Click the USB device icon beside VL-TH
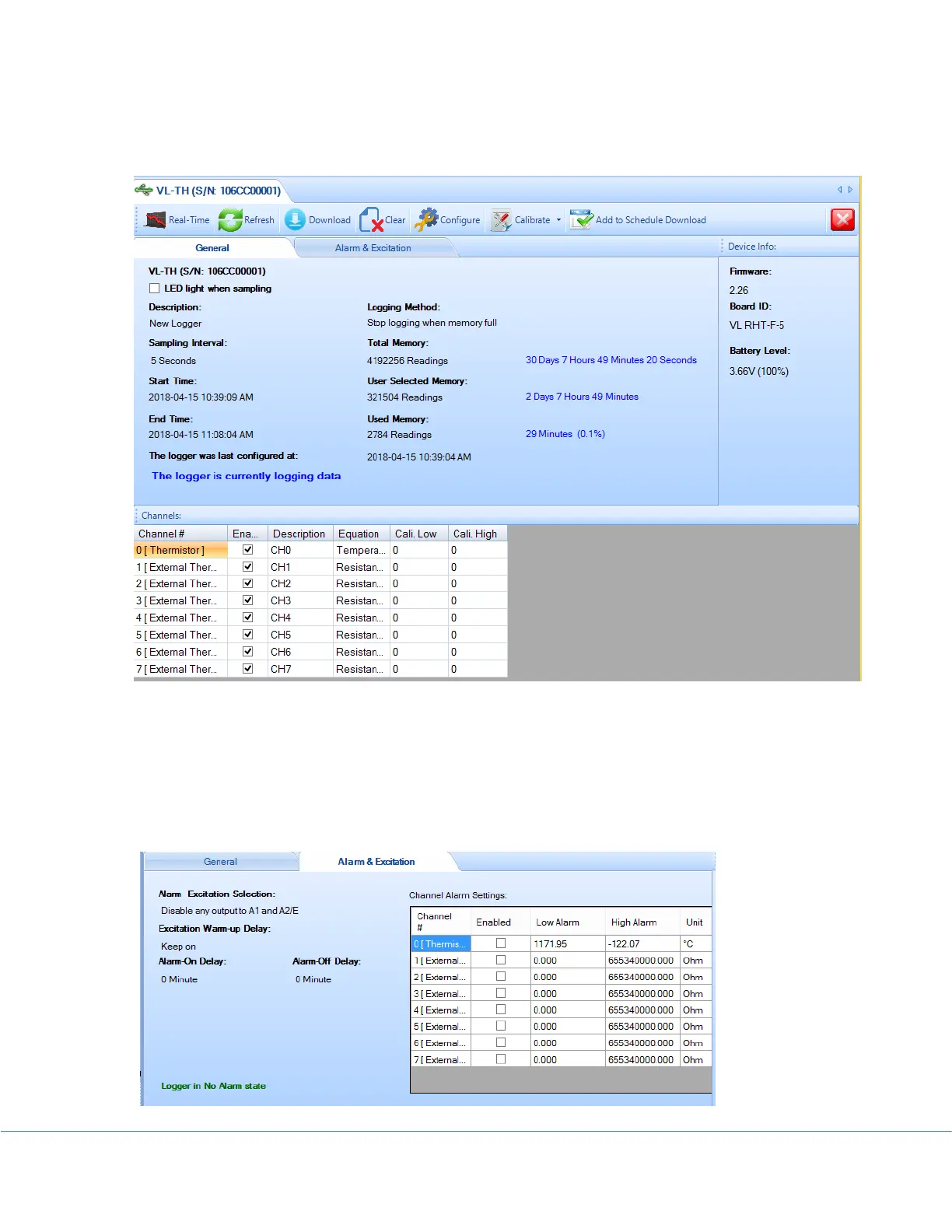The height and width of the screenshot is (1232, 952). (x=144, y=190)
